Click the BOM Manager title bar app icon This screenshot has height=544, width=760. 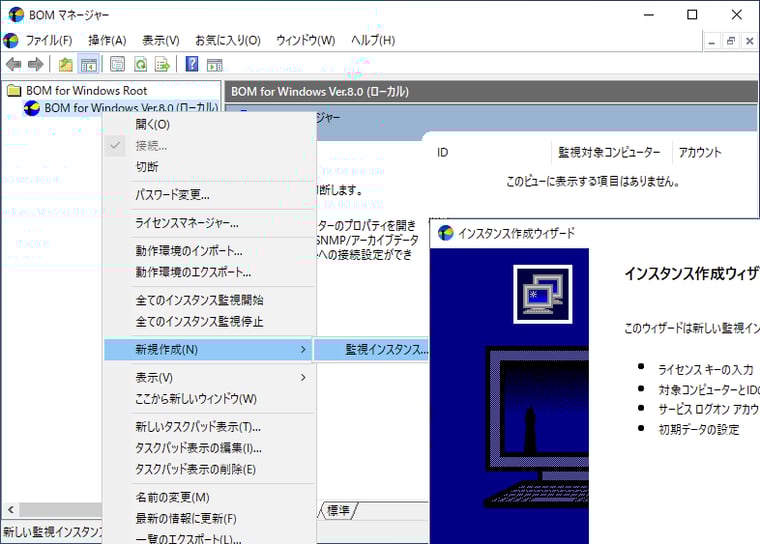(x=16, y=15)
